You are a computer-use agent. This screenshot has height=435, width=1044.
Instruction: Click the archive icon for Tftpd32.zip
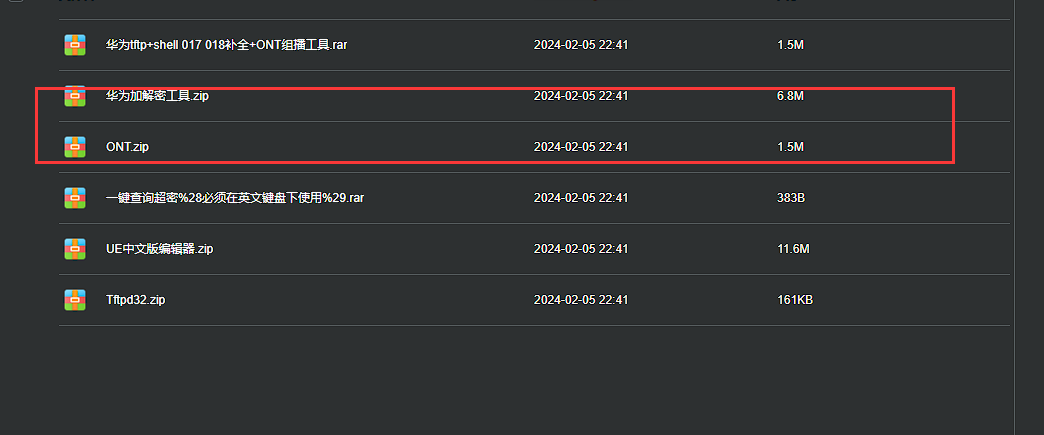pyautogui.click(x=75, y=300)
